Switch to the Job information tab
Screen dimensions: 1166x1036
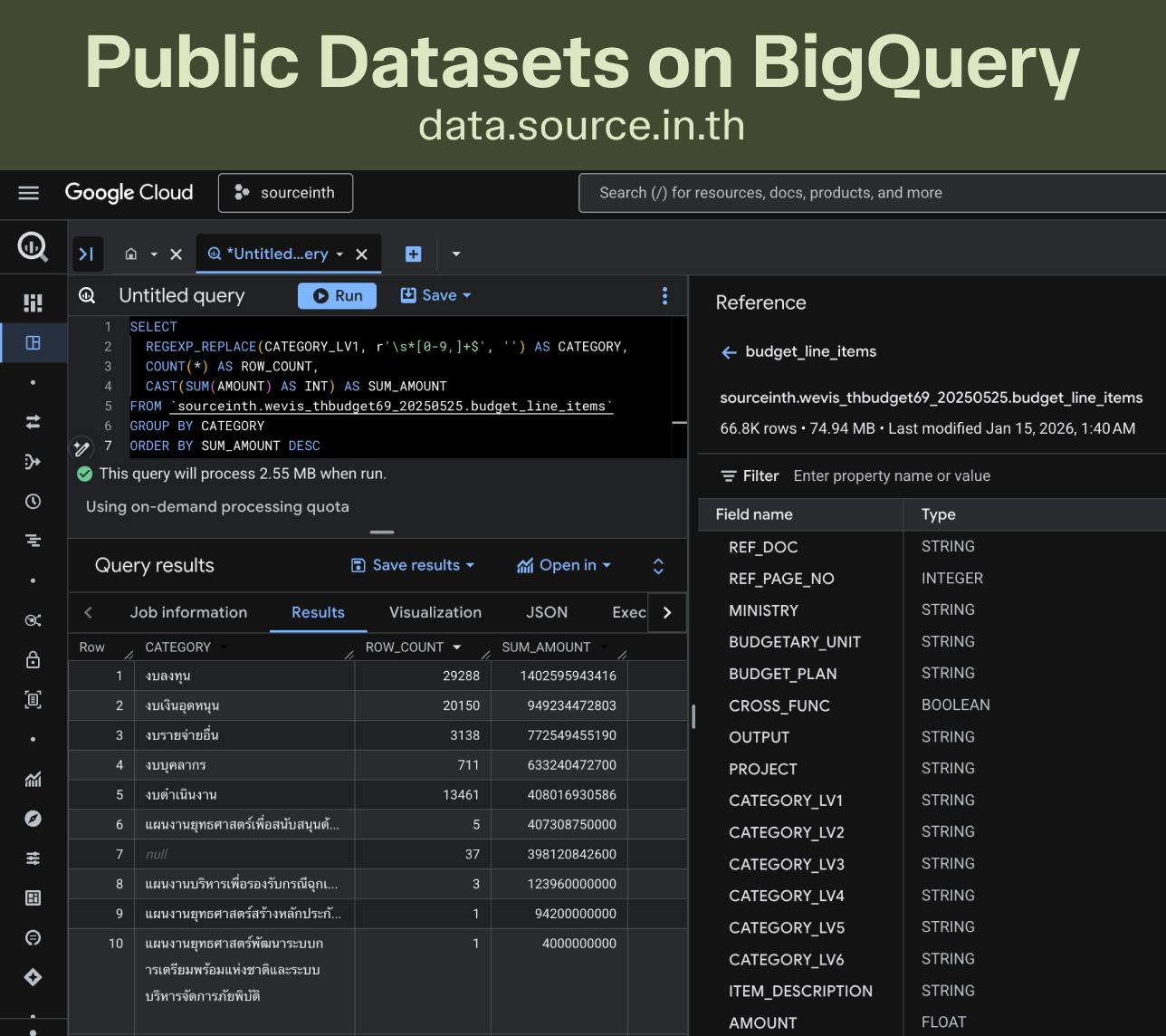coord(188,612)
